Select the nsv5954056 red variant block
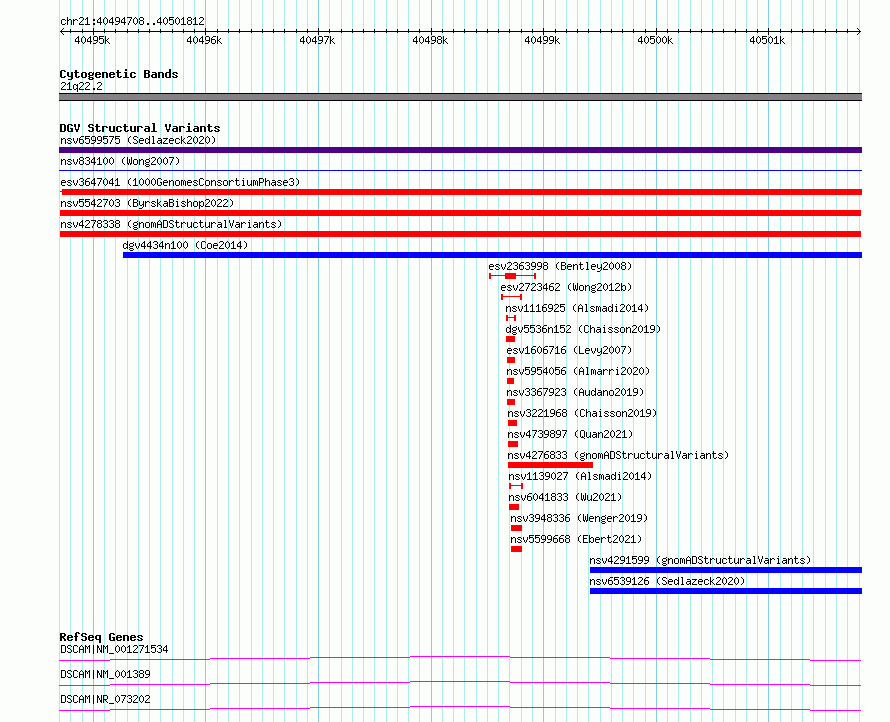The image size is (890, 722). 510,381
